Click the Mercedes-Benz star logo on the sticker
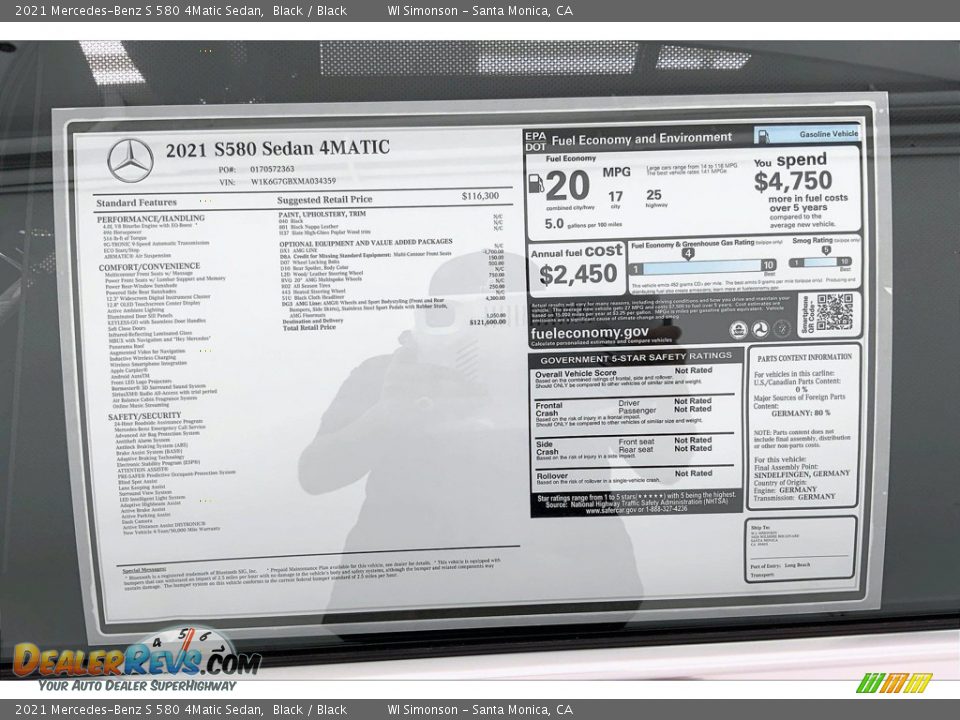 130,160
